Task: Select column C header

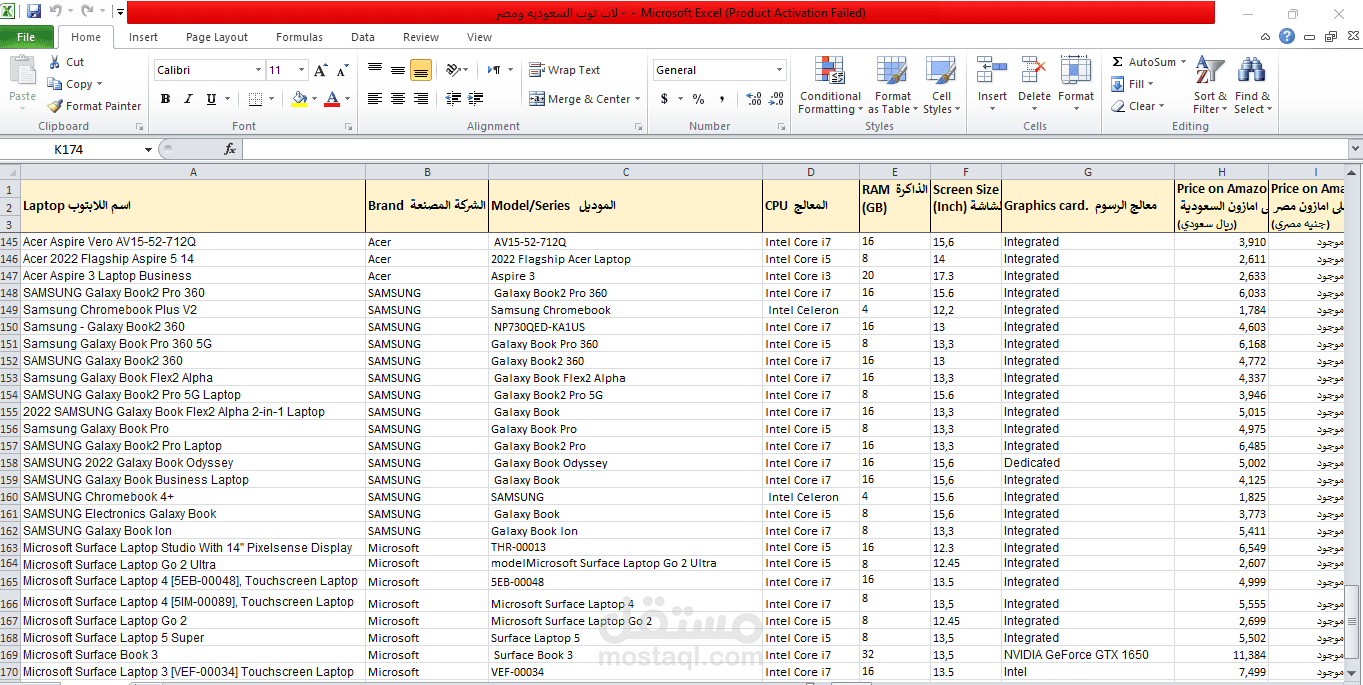Action: point(626,172)
